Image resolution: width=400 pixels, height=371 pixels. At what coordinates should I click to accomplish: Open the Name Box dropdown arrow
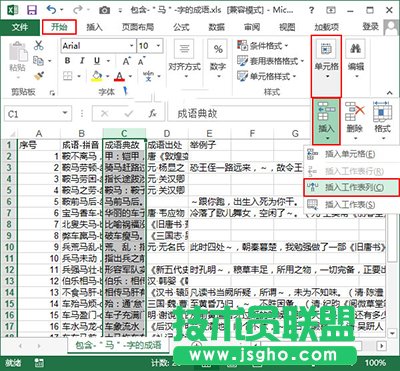click(65, 114)
